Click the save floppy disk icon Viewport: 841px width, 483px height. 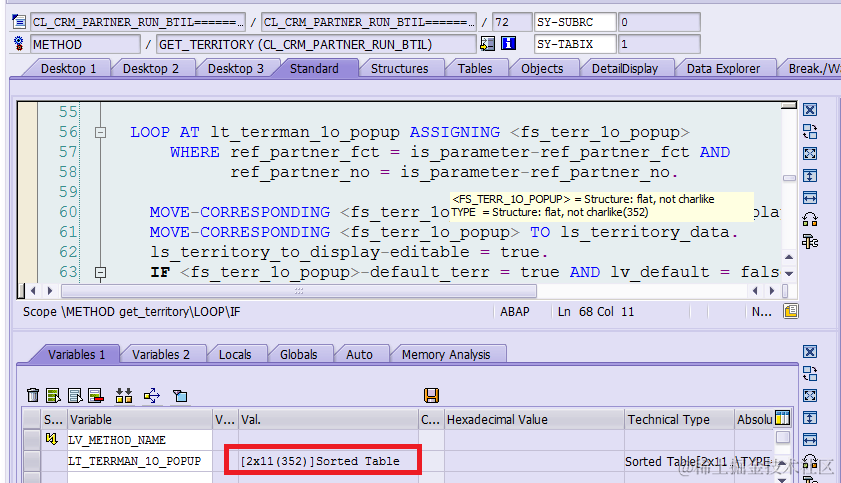click(x=431, y=396)
